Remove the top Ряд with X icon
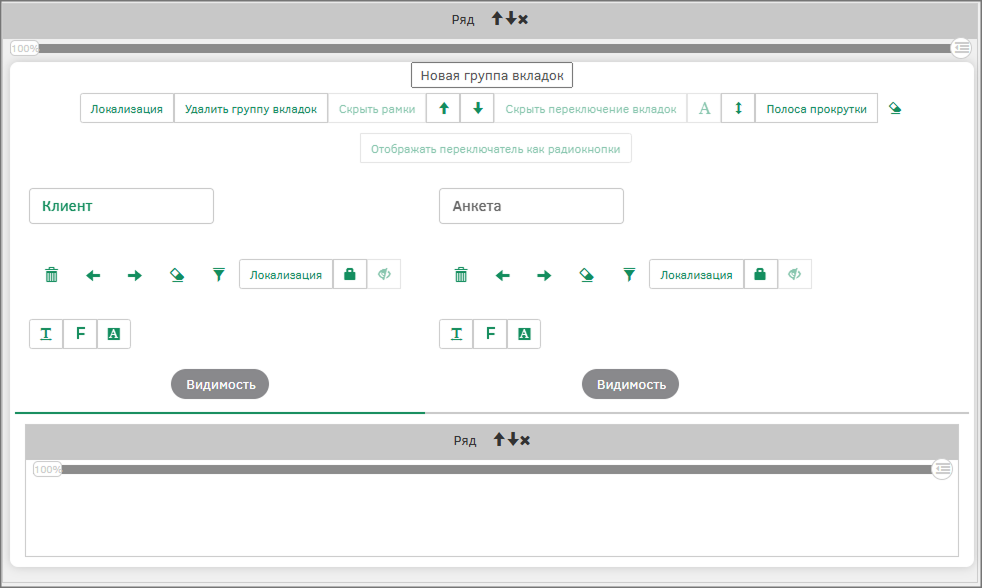Screen dimensions: 982x588 (x=523, y=19)
